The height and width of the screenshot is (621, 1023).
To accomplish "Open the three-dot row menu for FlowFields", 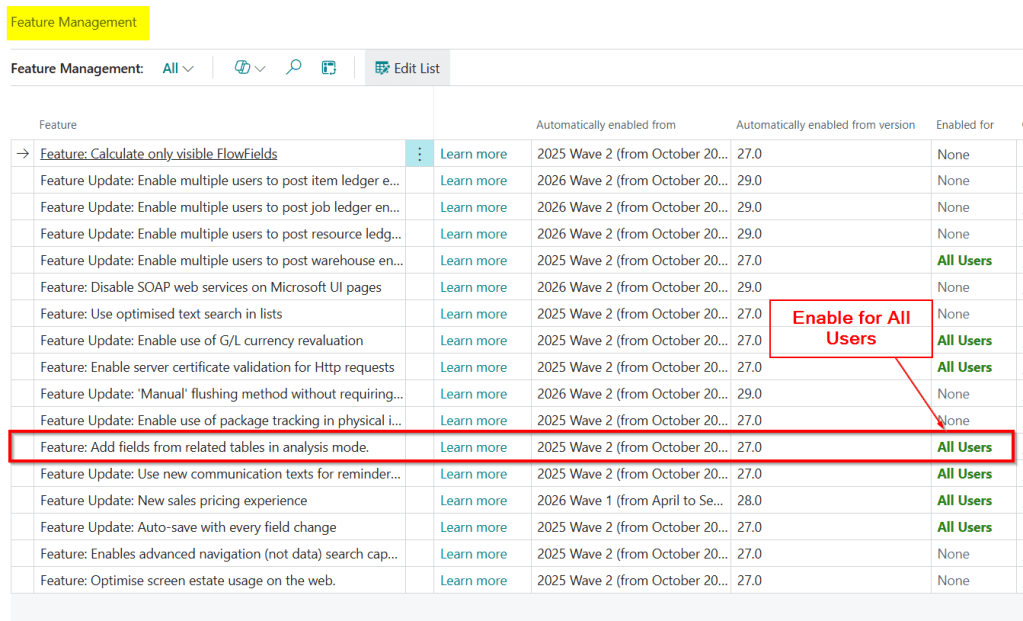I will point(419,154).
